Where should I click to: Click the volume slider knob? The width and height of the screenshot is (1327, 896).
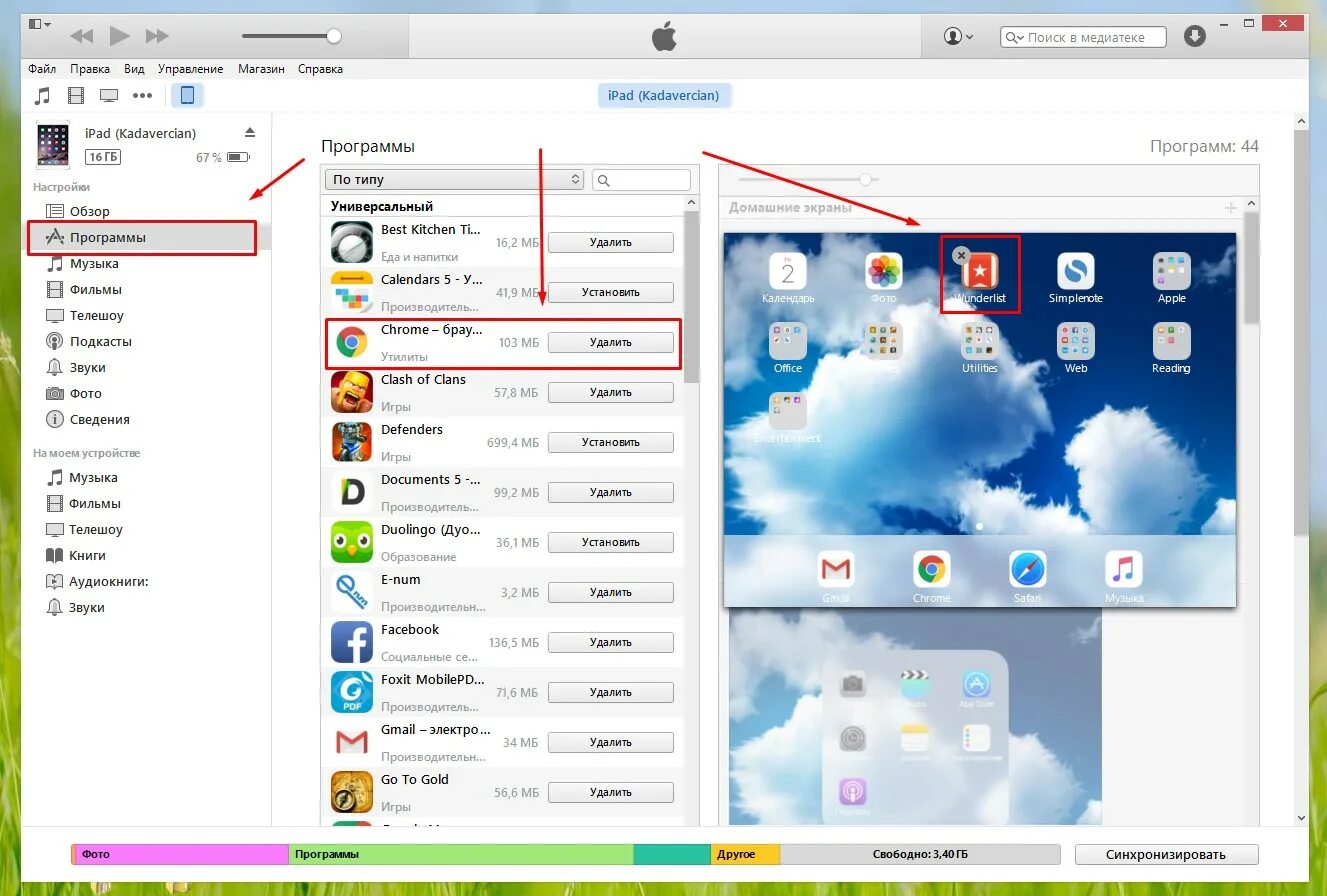coord(334,36)
